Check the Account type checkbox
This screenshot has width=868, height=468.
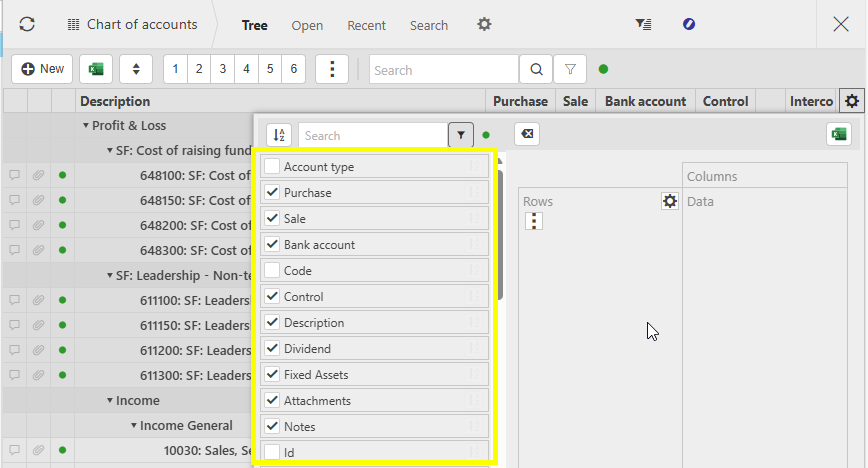tap(272, 167)
